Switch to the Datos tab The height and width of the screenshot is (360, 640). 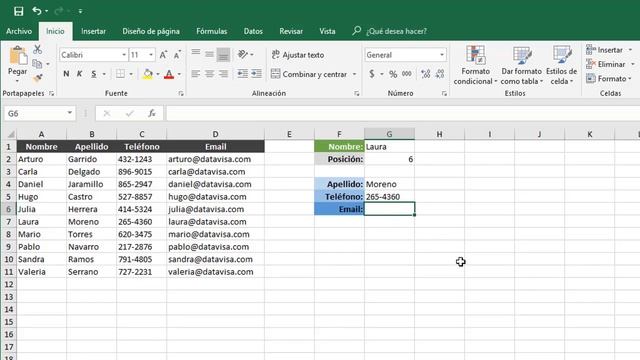(x=253, y=31)
